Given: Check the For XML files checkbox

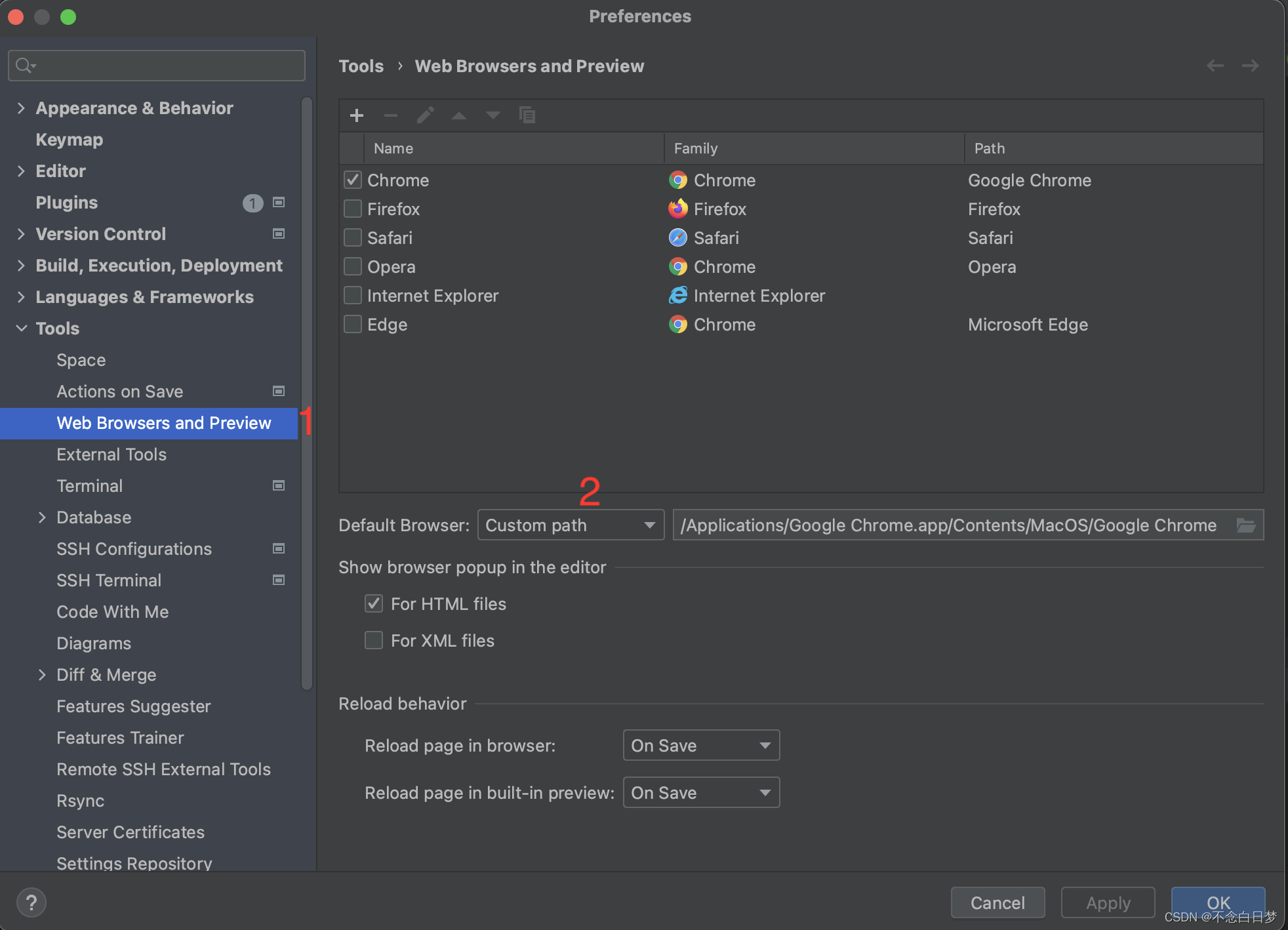Looking at the screenshot, I should (x=374, y=640).
